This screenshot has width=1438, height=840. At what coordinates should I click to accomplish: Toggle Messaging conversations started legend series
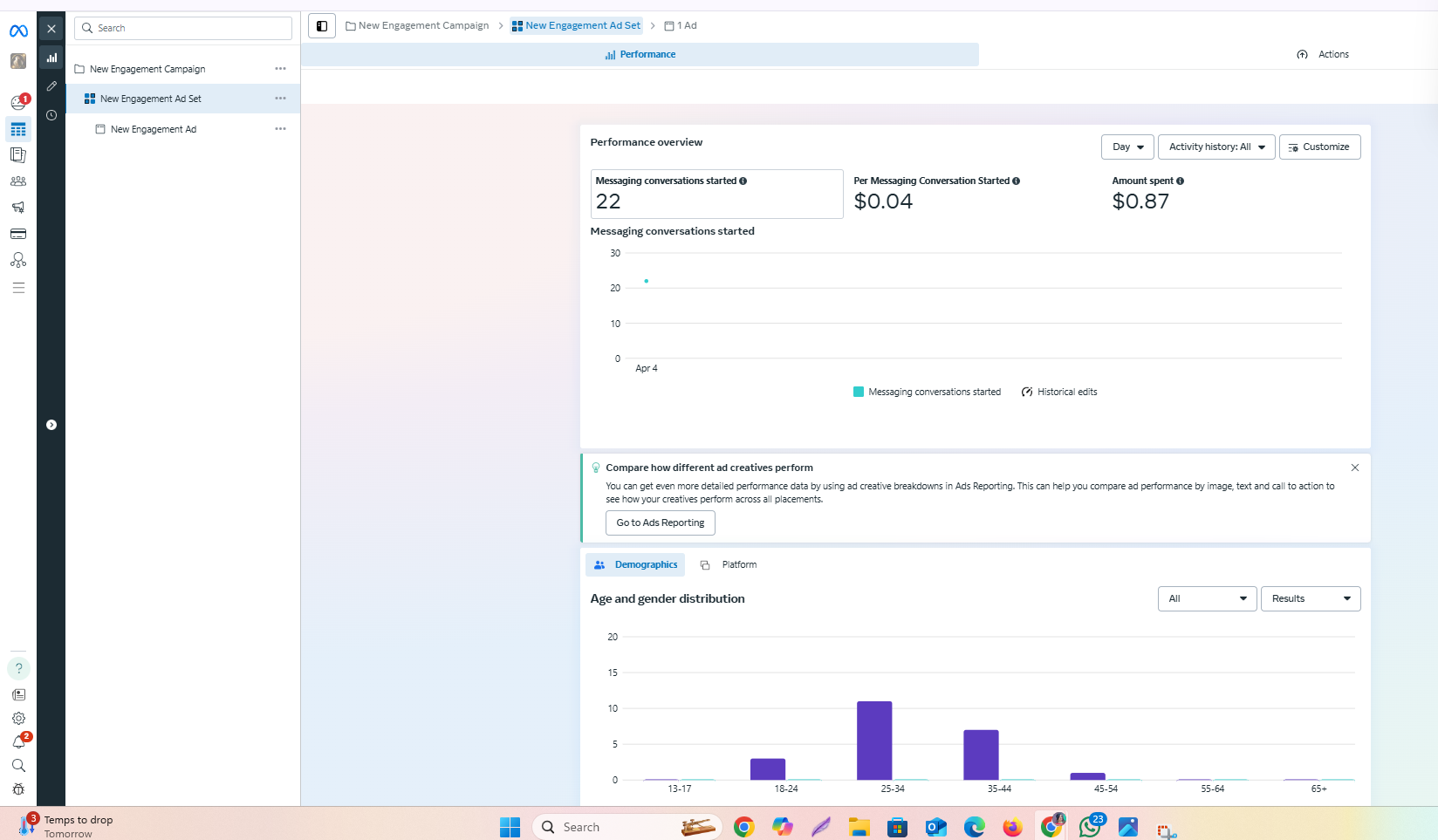point(927,393)
